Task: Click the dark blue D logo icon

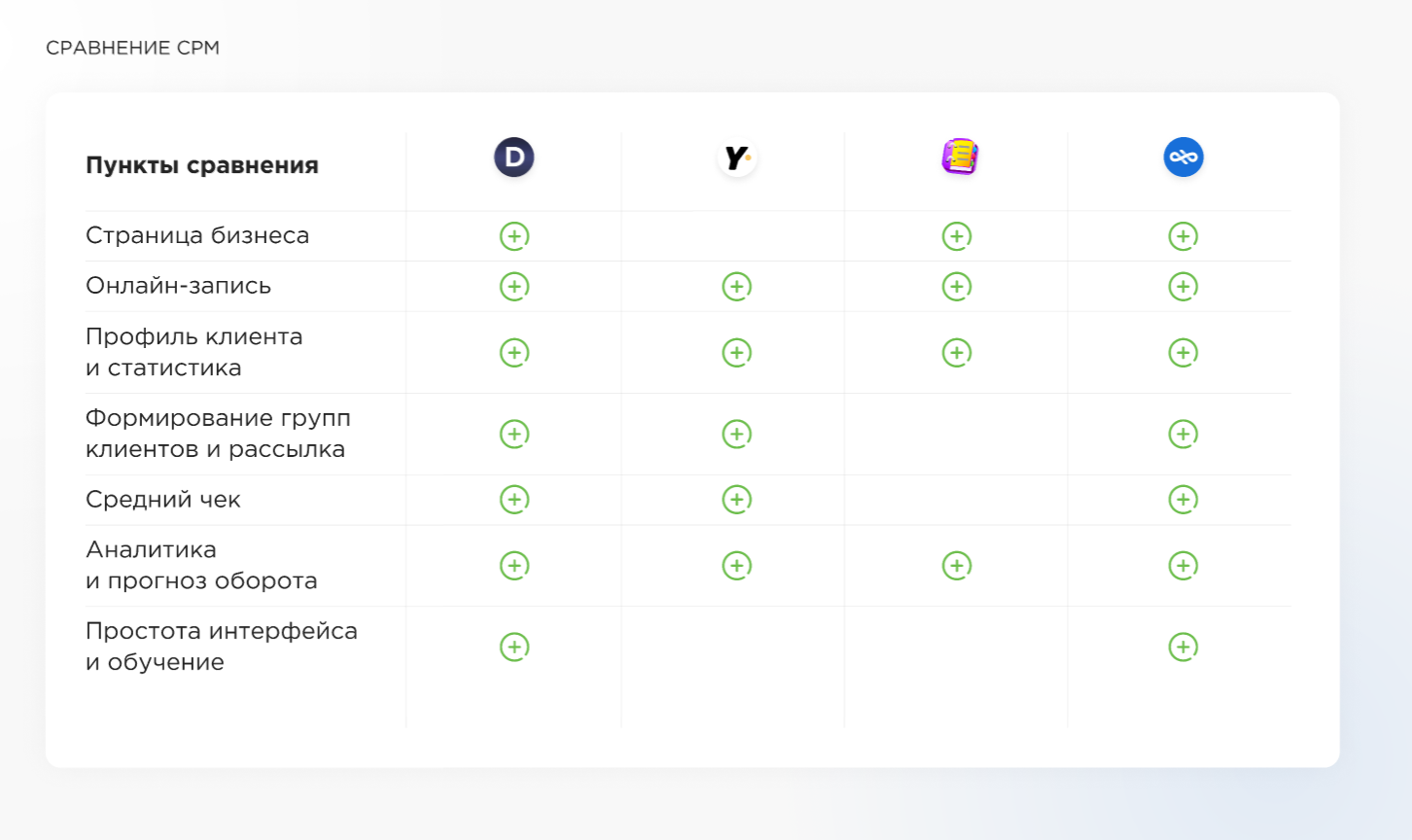Action: pyautogui.click(x=514, y=157)
